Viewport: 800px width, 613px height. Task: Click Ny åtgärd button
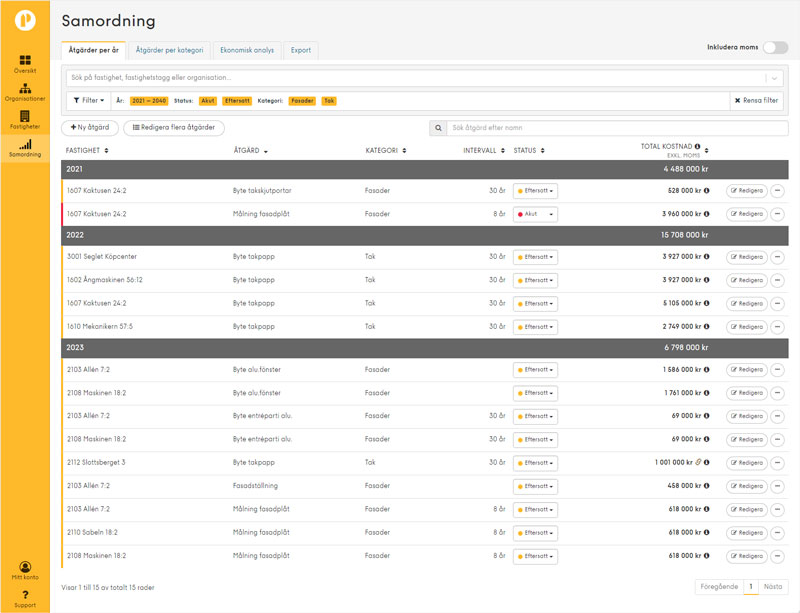click(x=90, y=128)
